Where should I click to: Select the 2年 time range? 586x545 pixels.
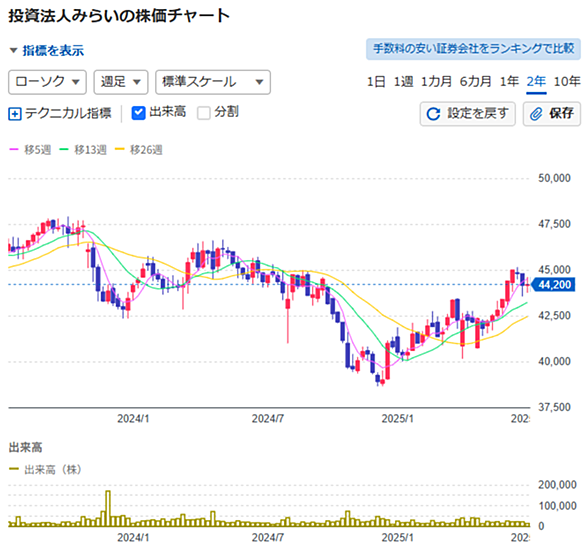tap(536, 81)
